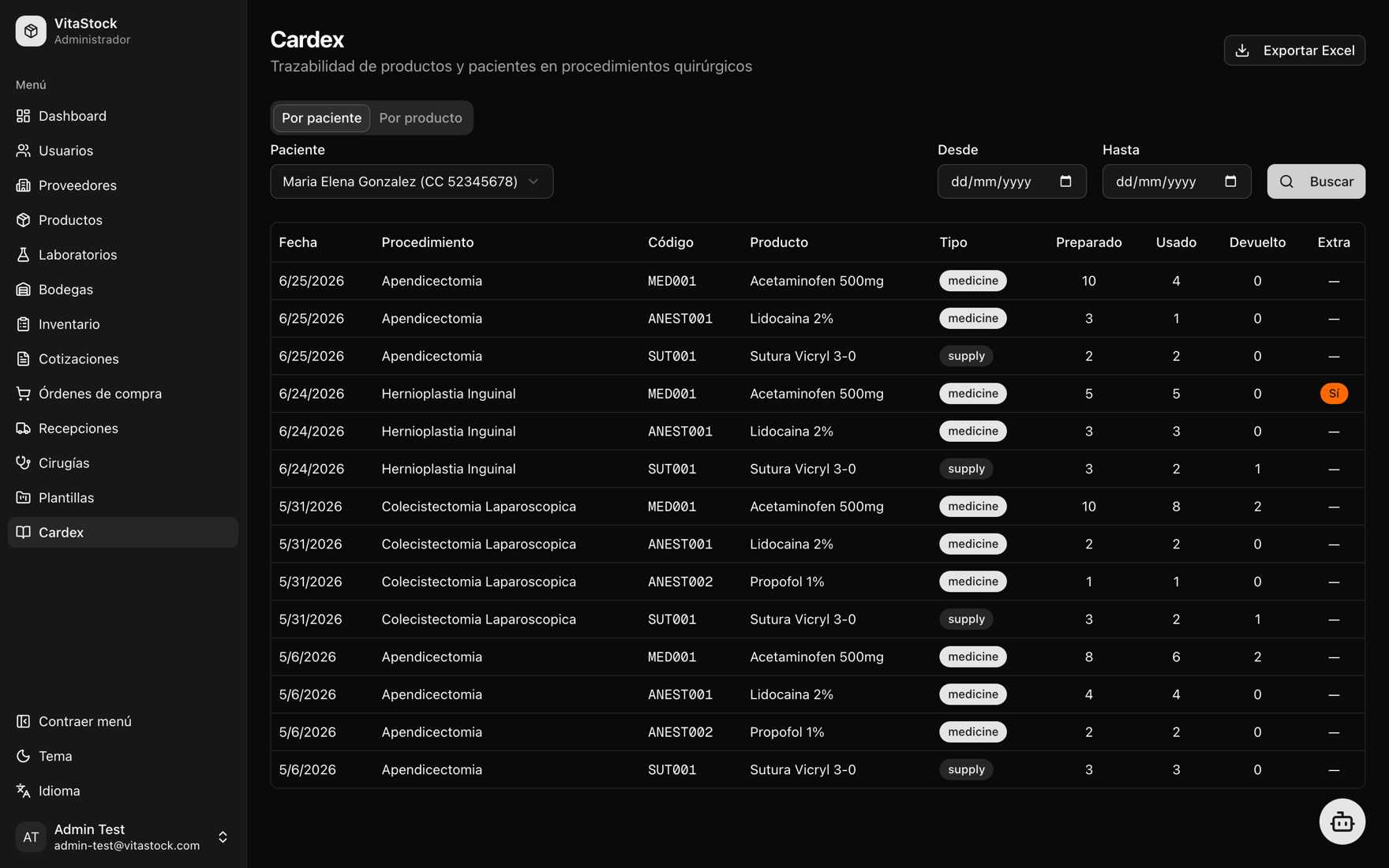Click Sutura Vicryl 3-0 in the 5/6/2026 row

click(x=803, y=769)
